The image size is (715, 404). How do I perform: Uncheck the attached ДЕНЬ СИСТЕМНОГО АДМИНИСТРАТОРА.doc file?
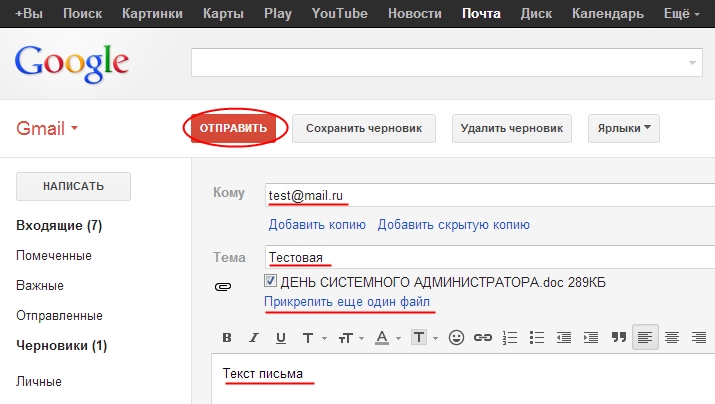[270, 280]
